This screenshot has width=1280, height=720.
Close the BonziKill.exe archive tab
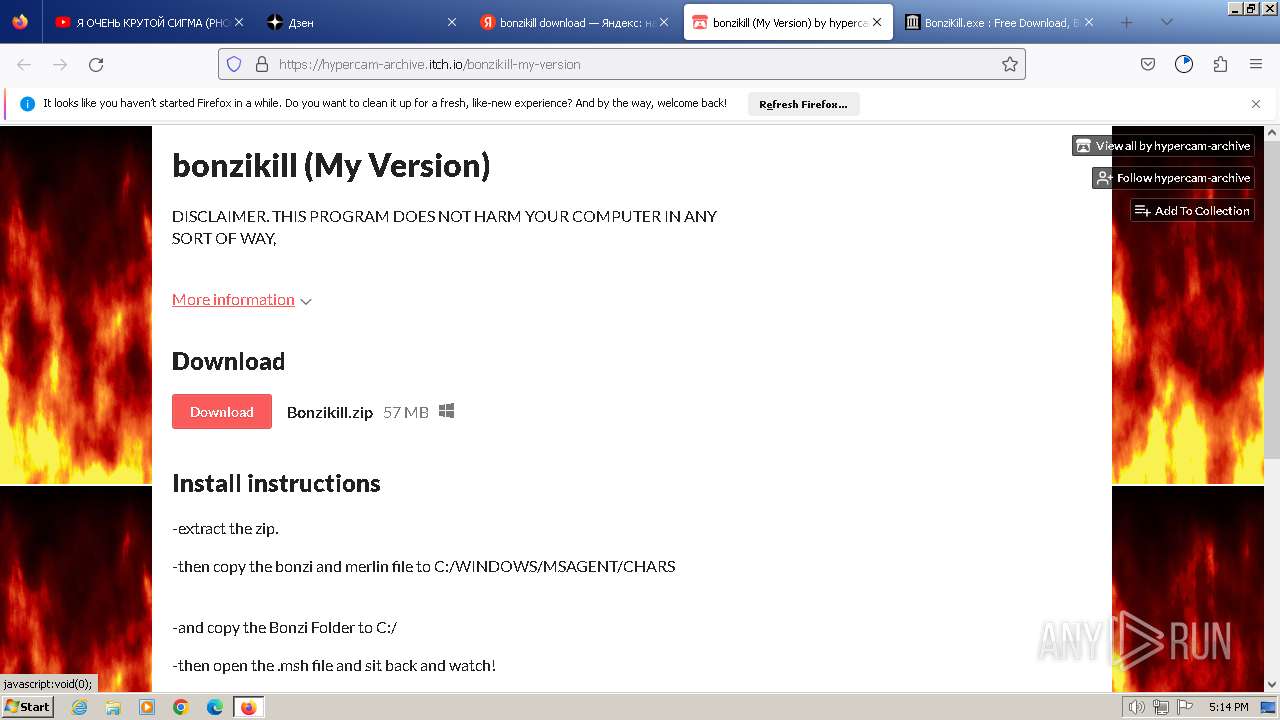click(x=1089, y=22)
